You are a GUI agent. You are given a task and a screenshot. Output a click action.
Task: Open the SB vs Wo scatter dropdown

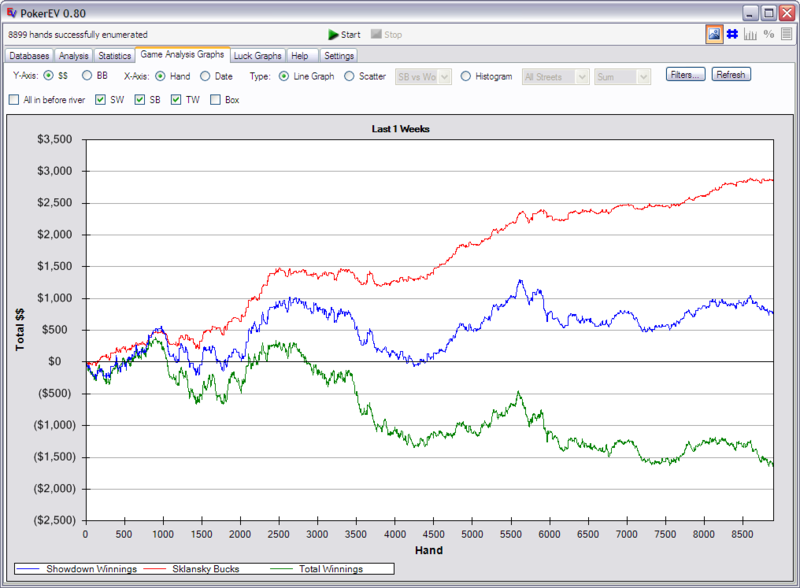coord(423,77)
